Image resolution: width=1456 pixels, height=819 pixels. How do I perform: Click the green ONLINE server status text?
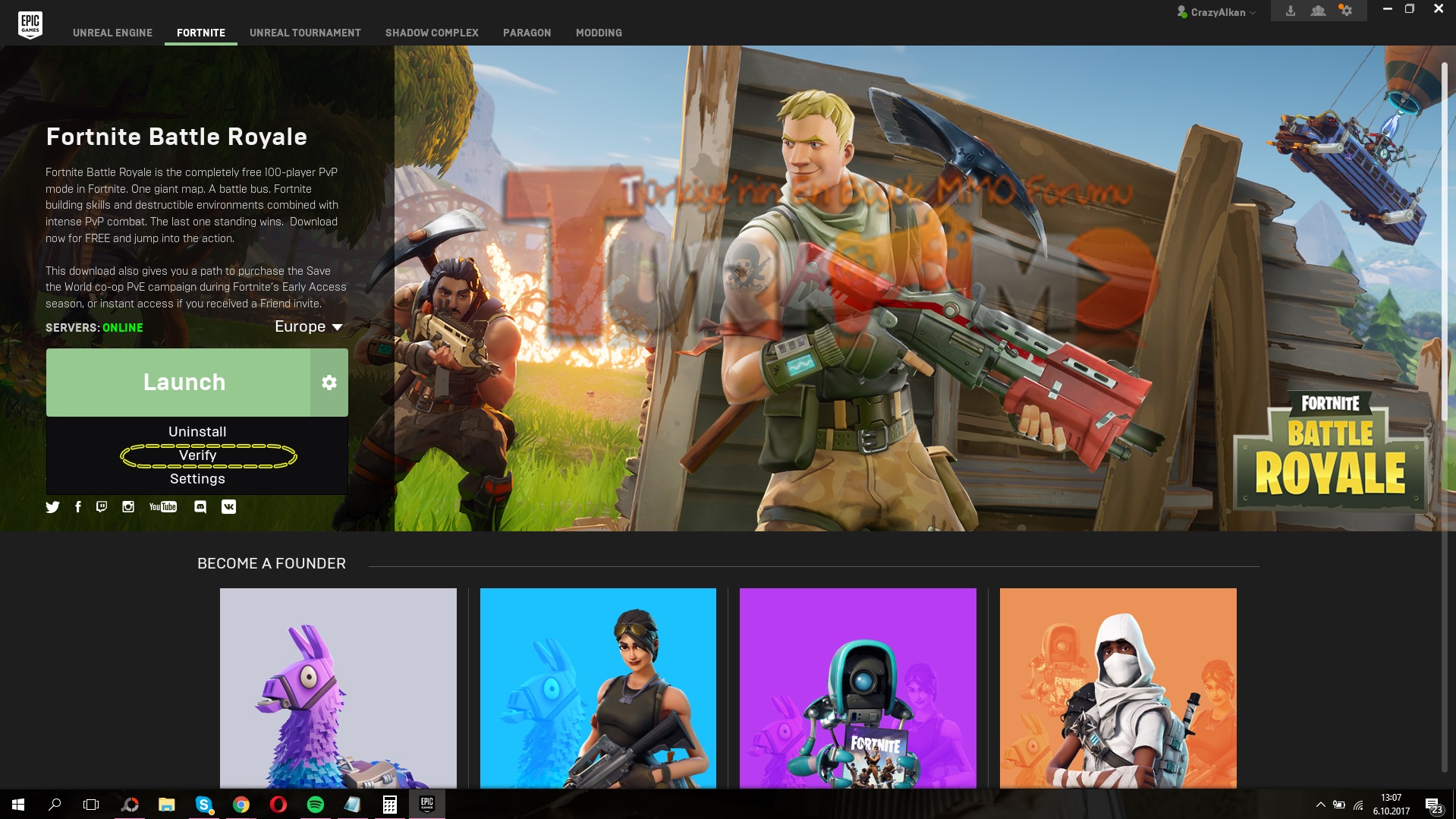pyautogui.click(x=123, y=328)
